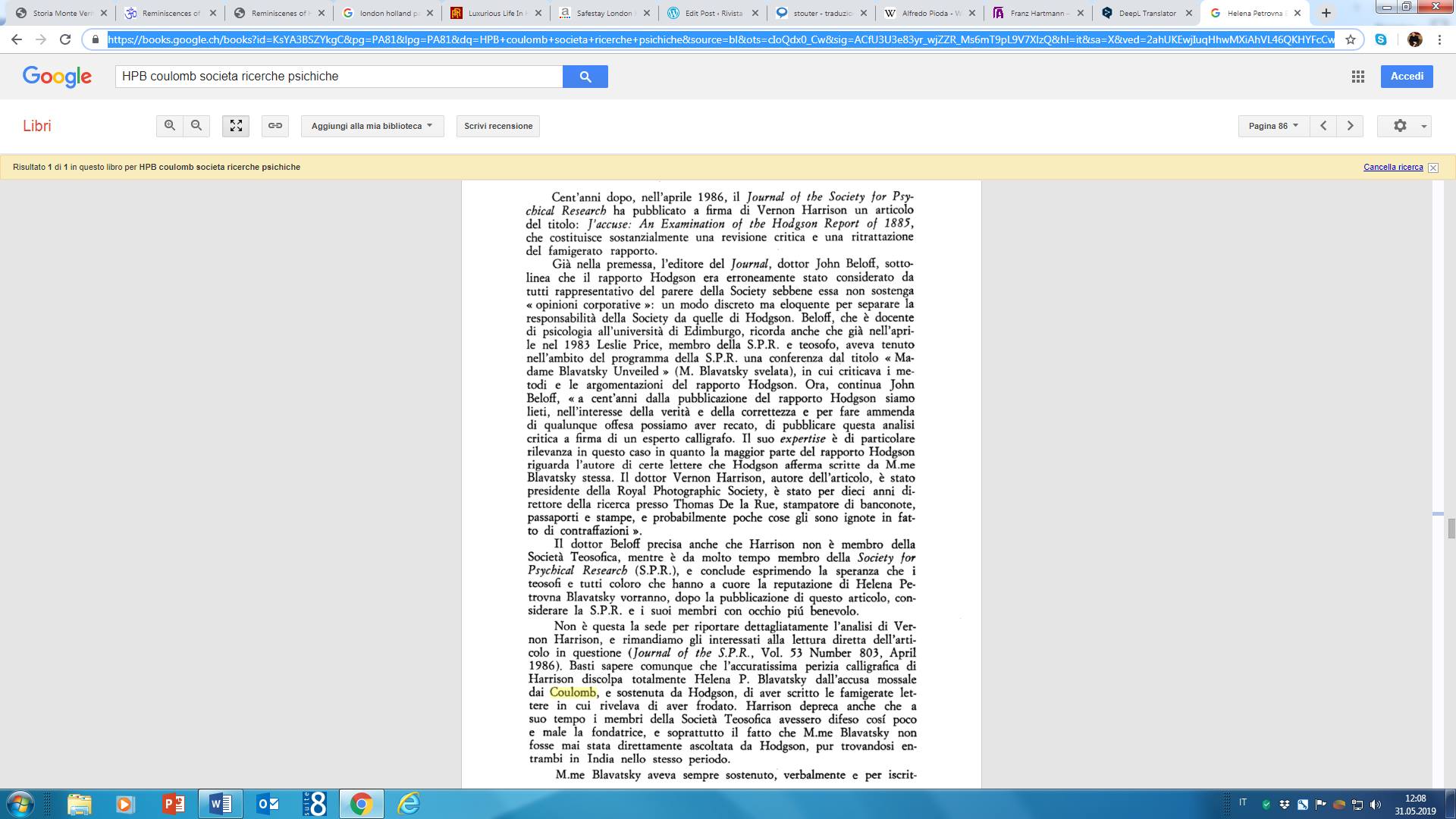
Task: Click the zoom out magnifier icon
Action: tap(196, 126)
